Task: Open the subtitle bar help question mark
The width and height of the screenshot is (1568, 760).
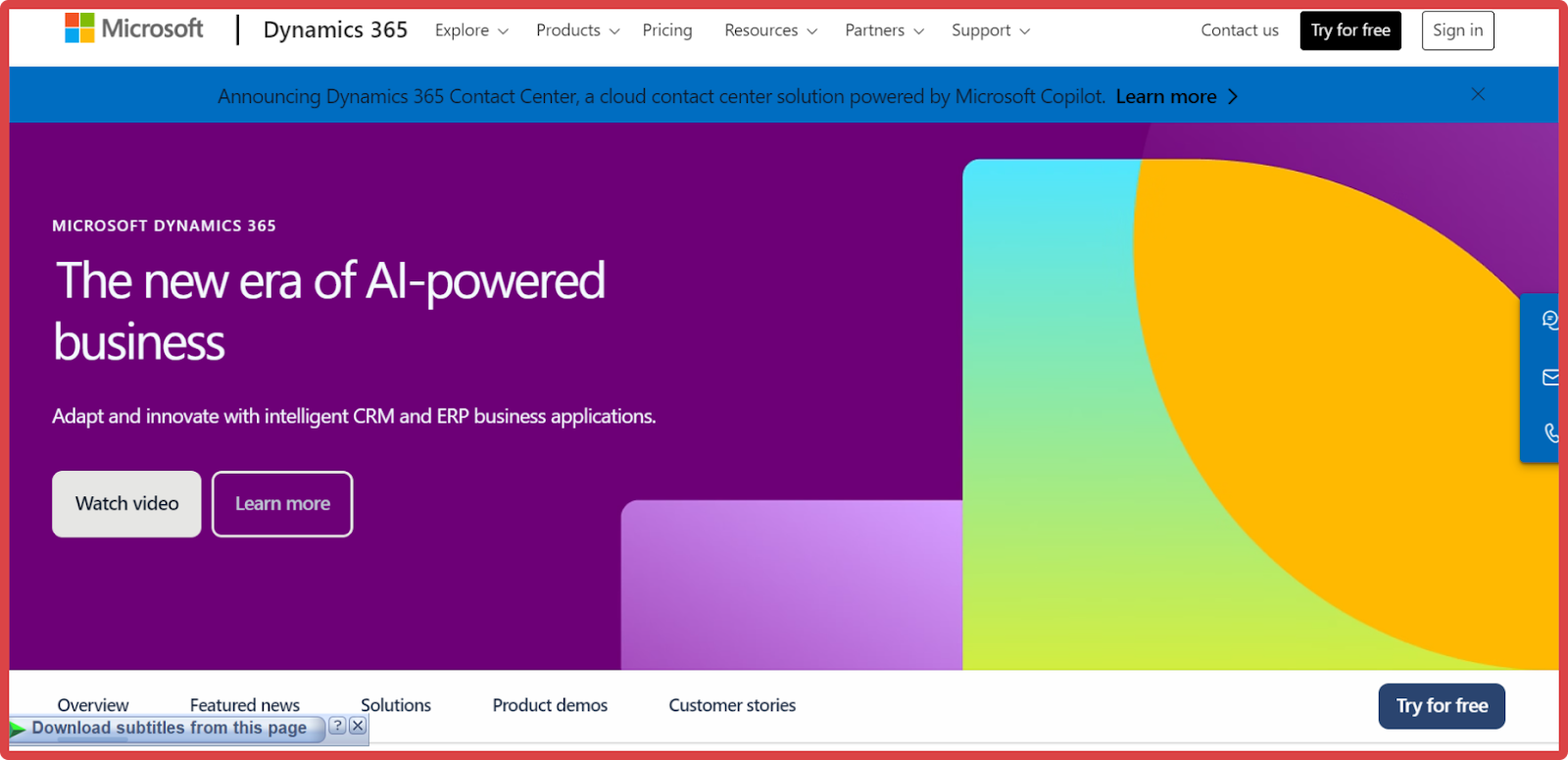Action: pos(337,726)
